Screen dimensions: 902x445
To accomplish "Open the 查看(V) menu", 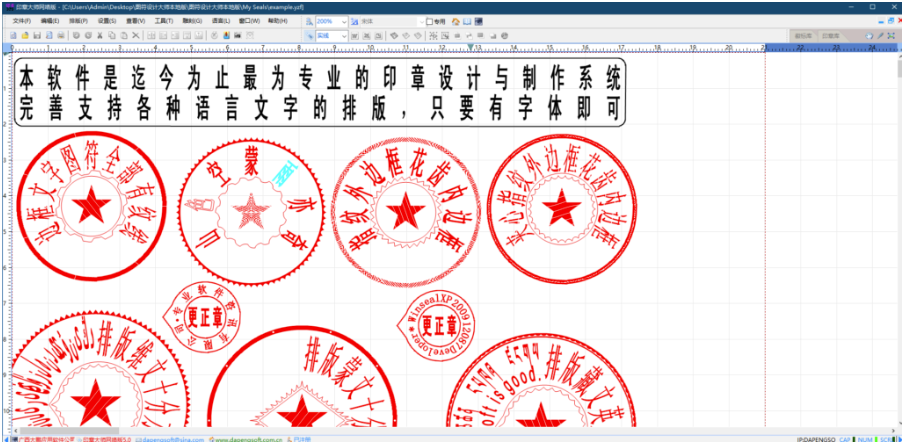I will pos(136,21).
